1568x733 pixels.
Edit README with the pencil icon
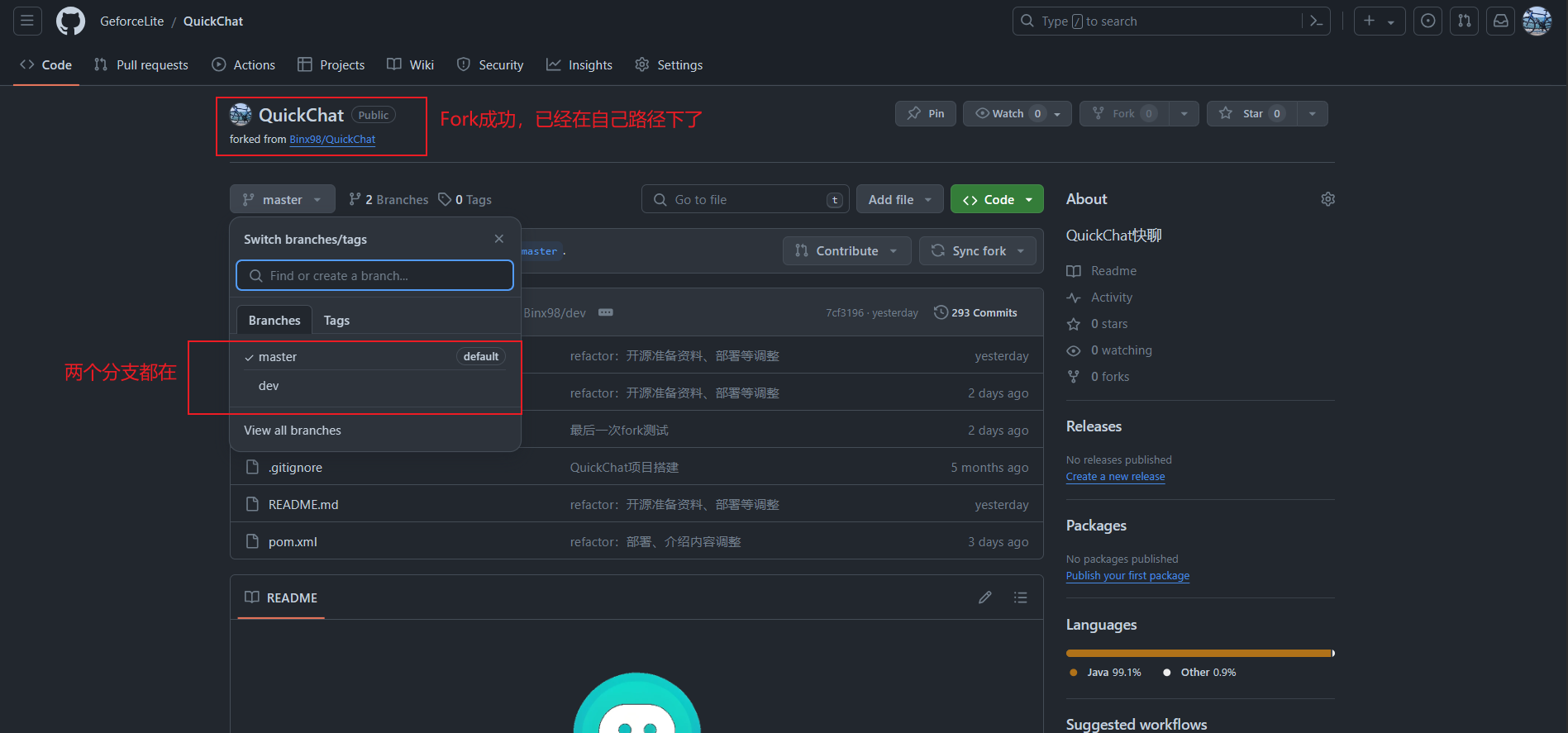pyautogui.click(x=985, y=597)
